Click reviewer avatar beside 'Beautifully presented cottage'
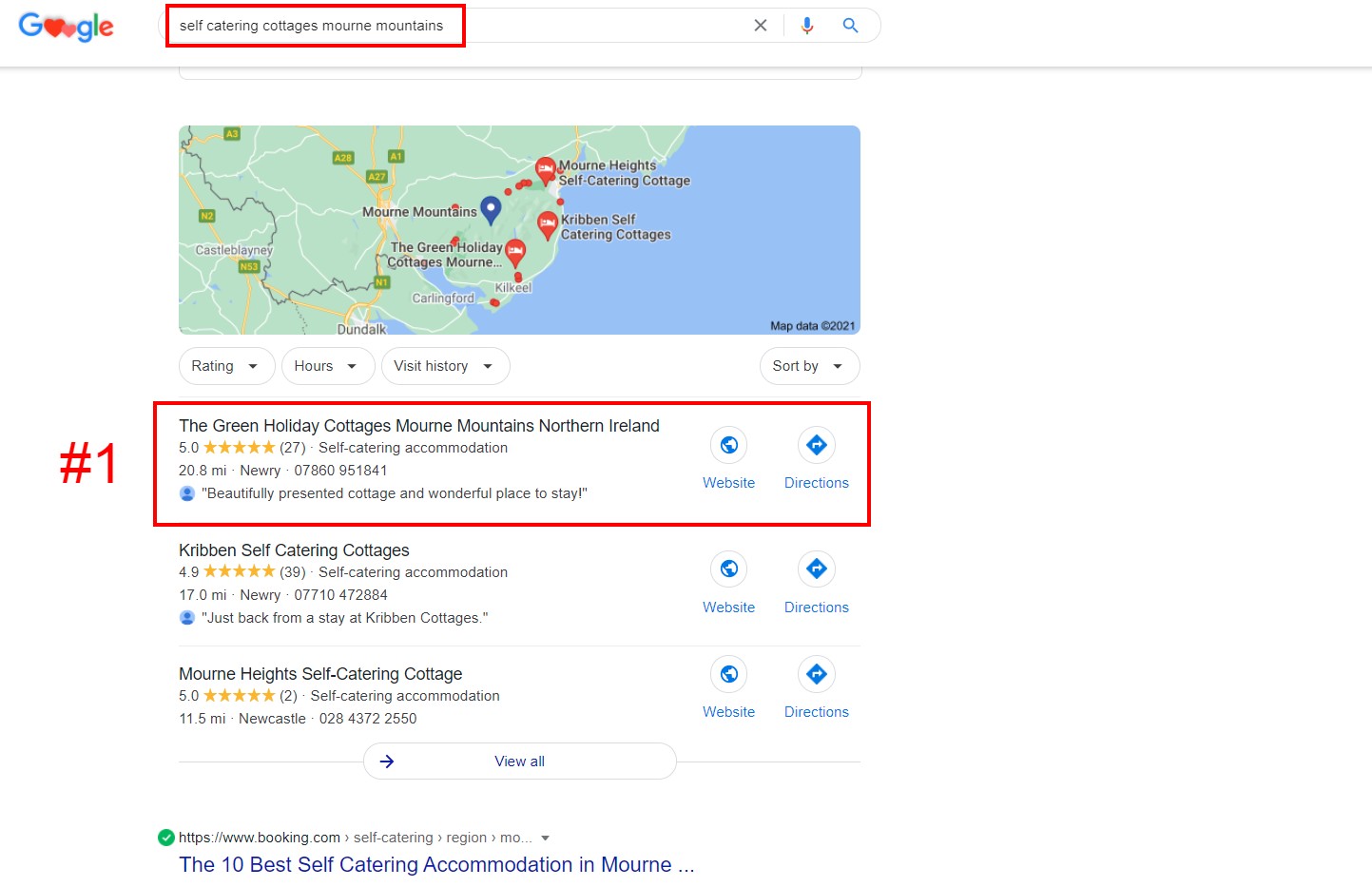The height and width of the screenshot is (887, 1372). (x=187, y=493)
